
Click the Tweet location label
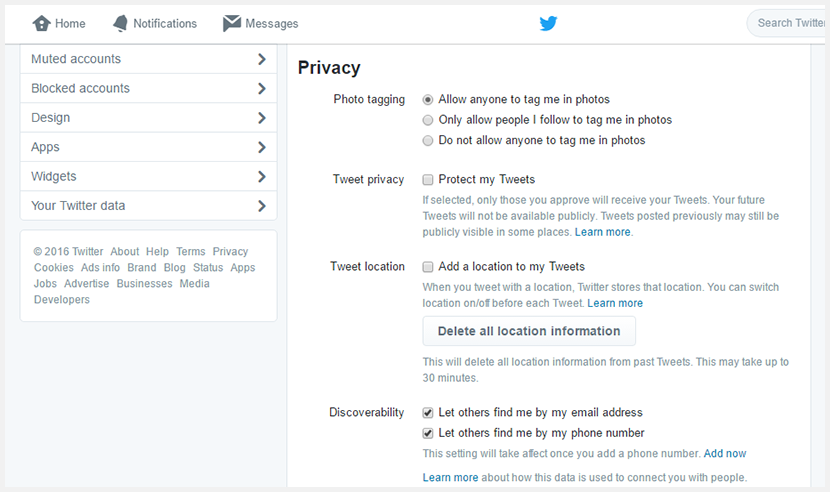(x=367, y=266)
